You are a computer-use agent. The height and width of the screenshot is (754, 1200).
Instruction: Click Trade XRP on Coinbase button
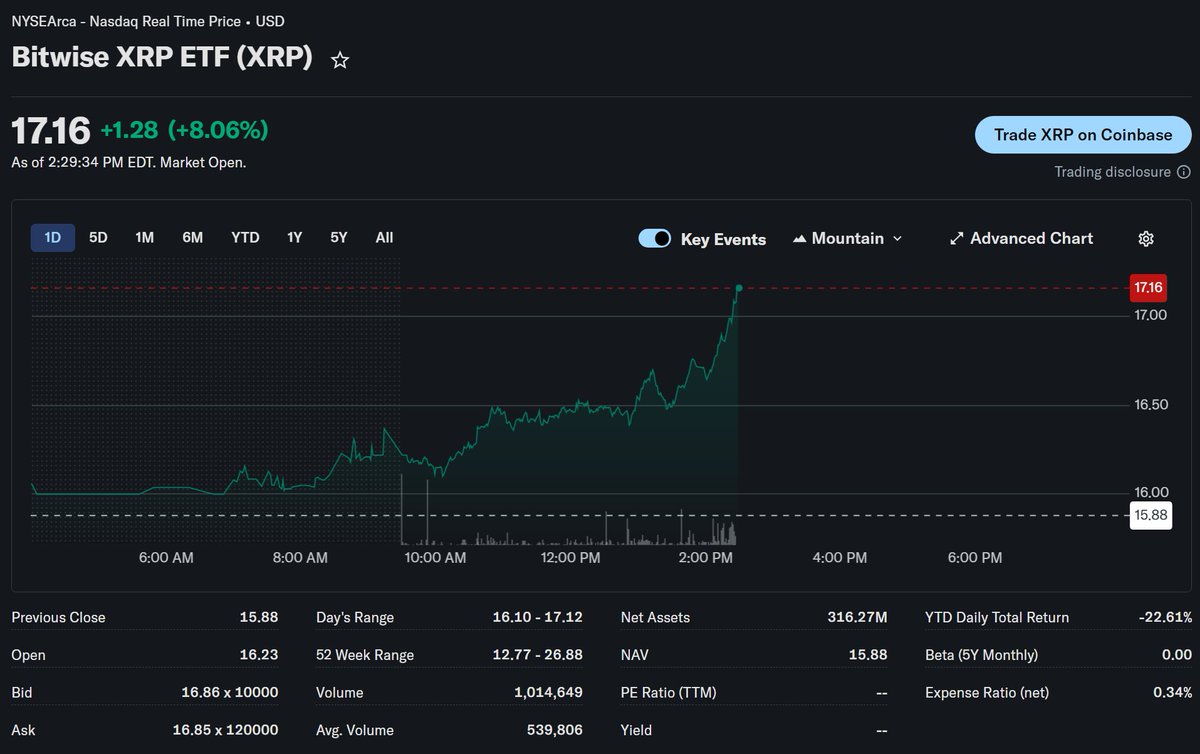(1083, 135)
